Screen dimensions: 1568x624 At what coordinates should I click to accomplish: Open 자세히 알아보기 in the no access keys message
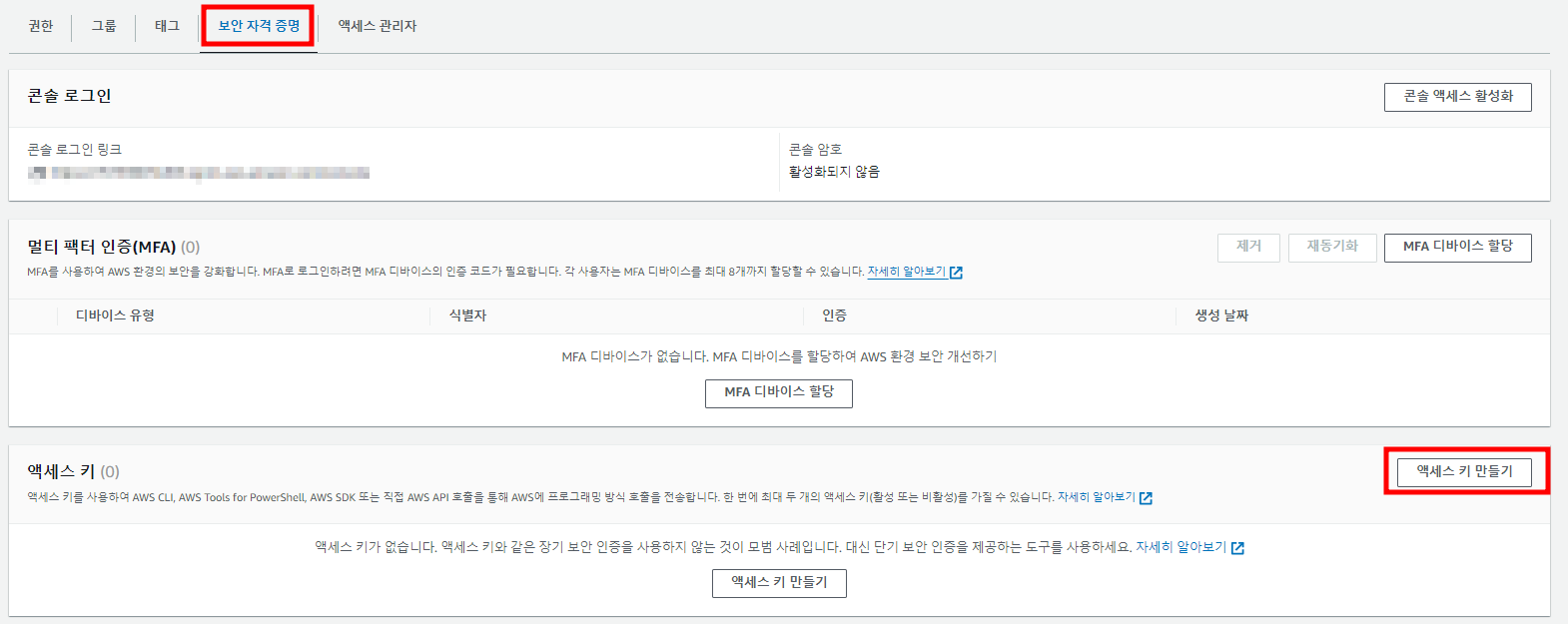click(x=1180, y=547)
